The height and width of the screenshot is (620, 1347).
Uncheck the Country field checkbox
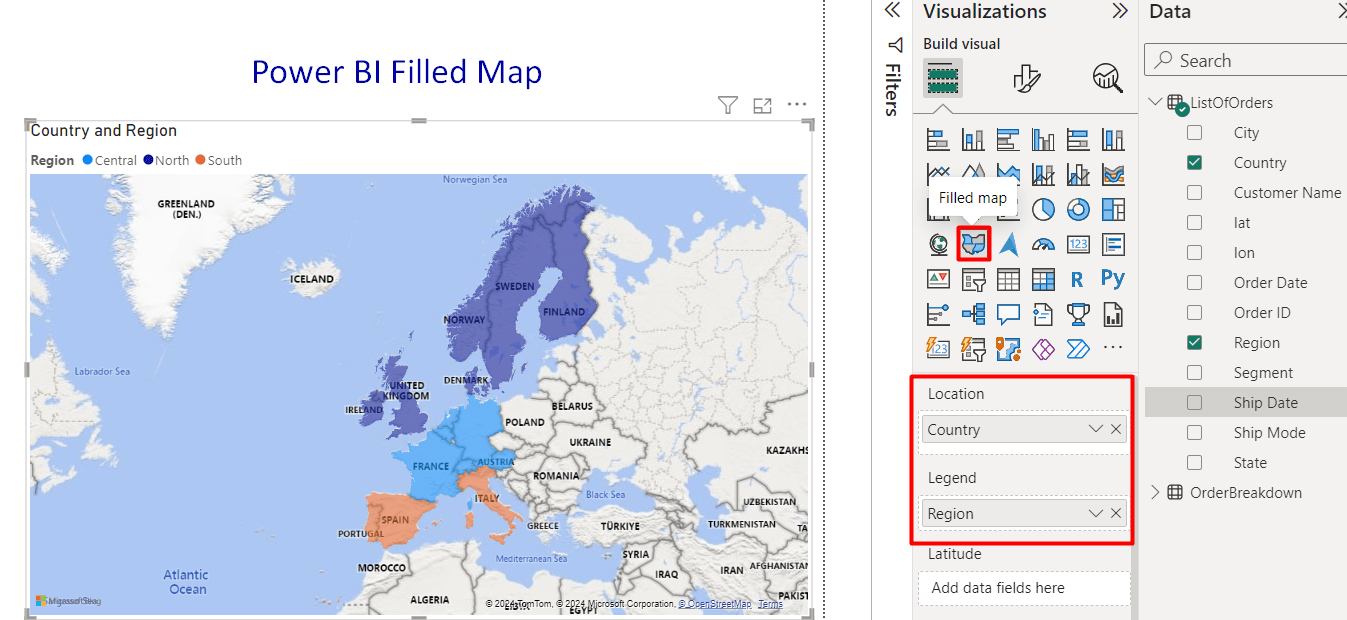click(x=1194, y=162)
